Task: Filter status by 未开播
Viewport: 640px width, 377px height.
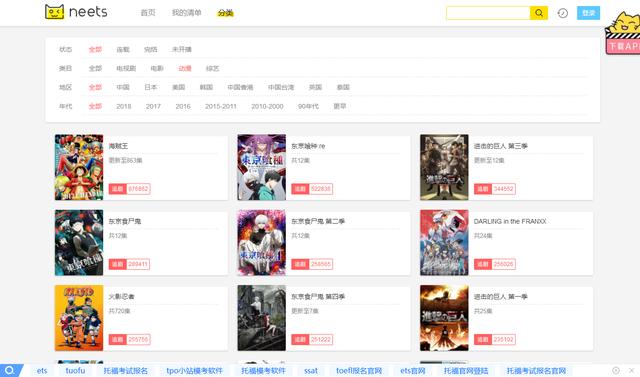Action: pyautogui.click(x=182, y=49)
